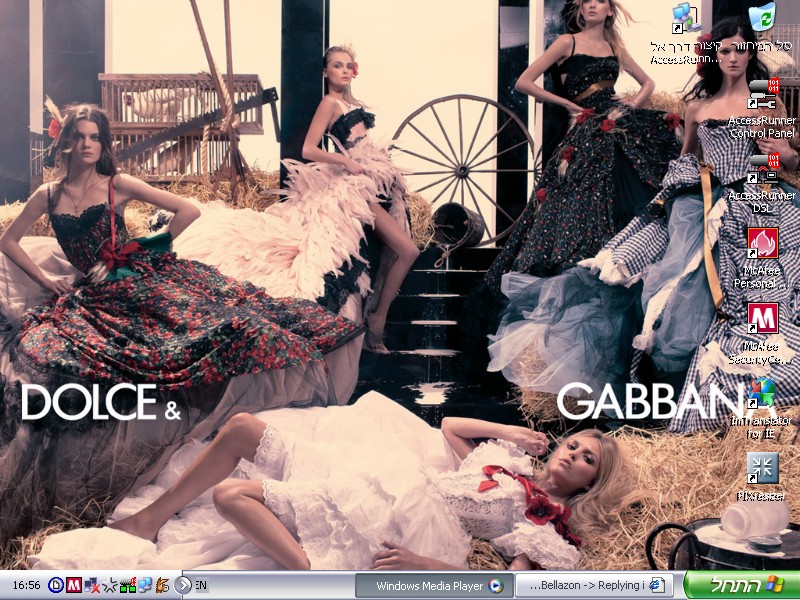
Task: Expand hidden tray icons with the arrow
Action: coord(183,585)
